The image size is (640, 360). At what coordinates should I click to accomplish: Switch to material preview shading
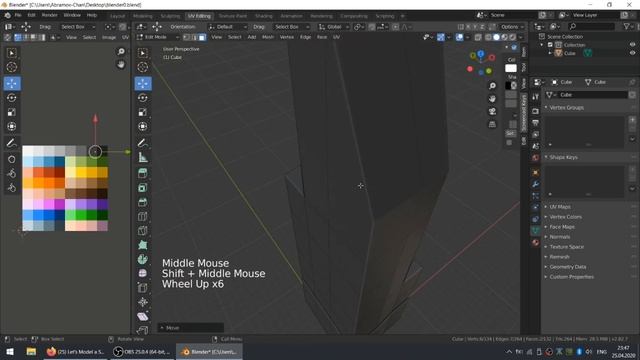pos(504,37)
